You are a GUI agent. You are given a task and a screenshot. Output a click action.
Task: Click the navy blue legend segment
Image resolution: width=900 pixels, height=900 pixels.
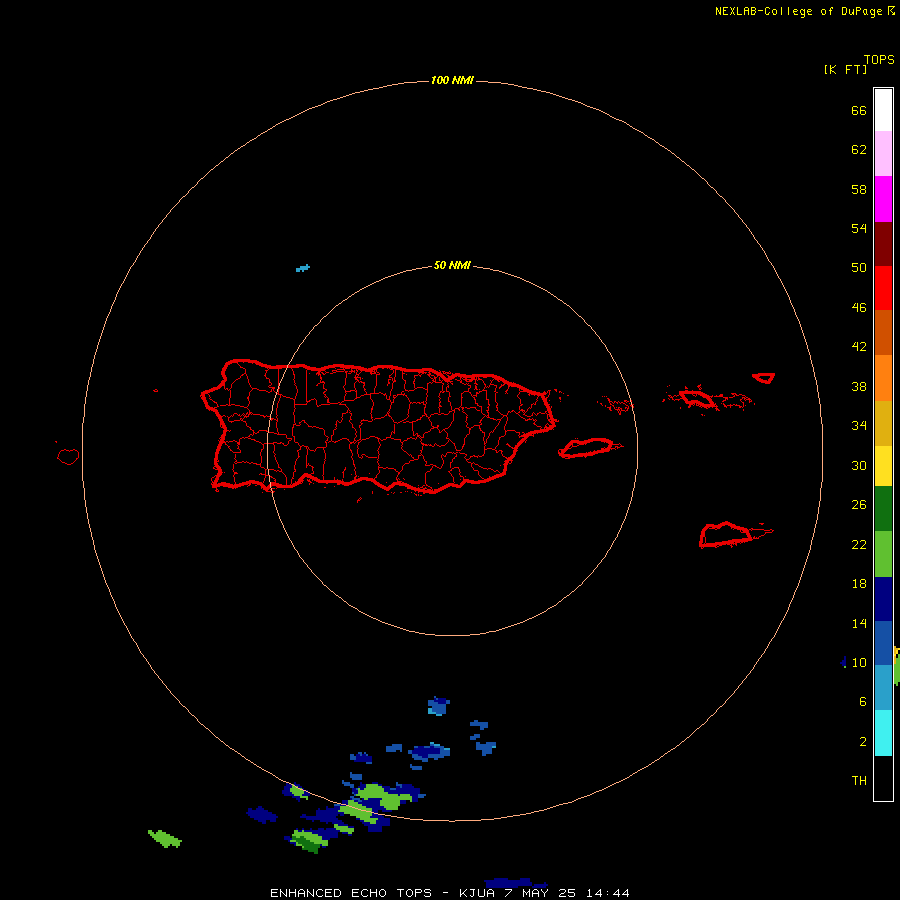(x=883, y=599)
